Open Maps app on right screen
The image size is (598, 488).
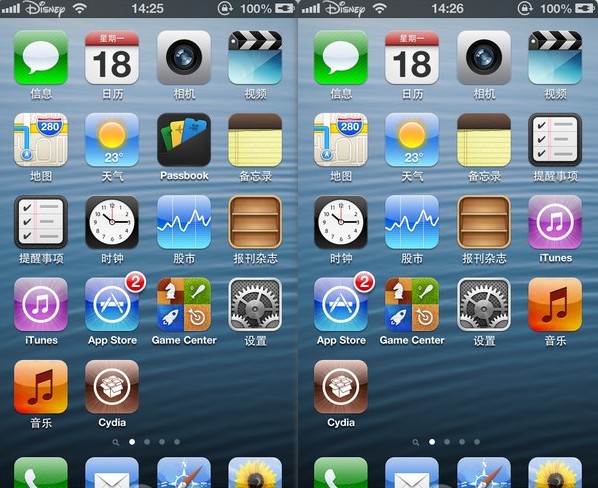pos(341,140)
